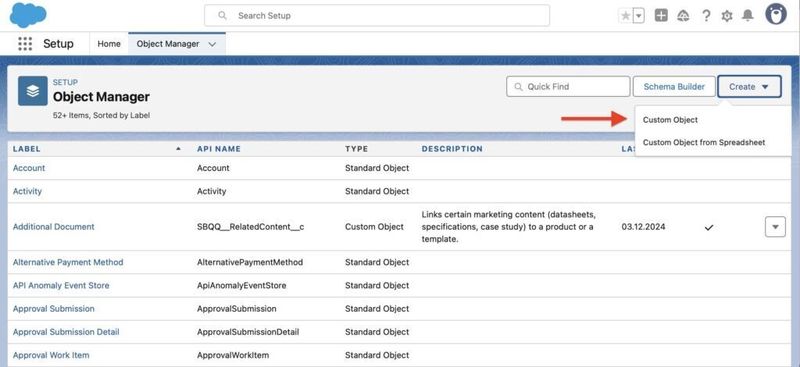Open the Additional Document object link

point(54,227)
